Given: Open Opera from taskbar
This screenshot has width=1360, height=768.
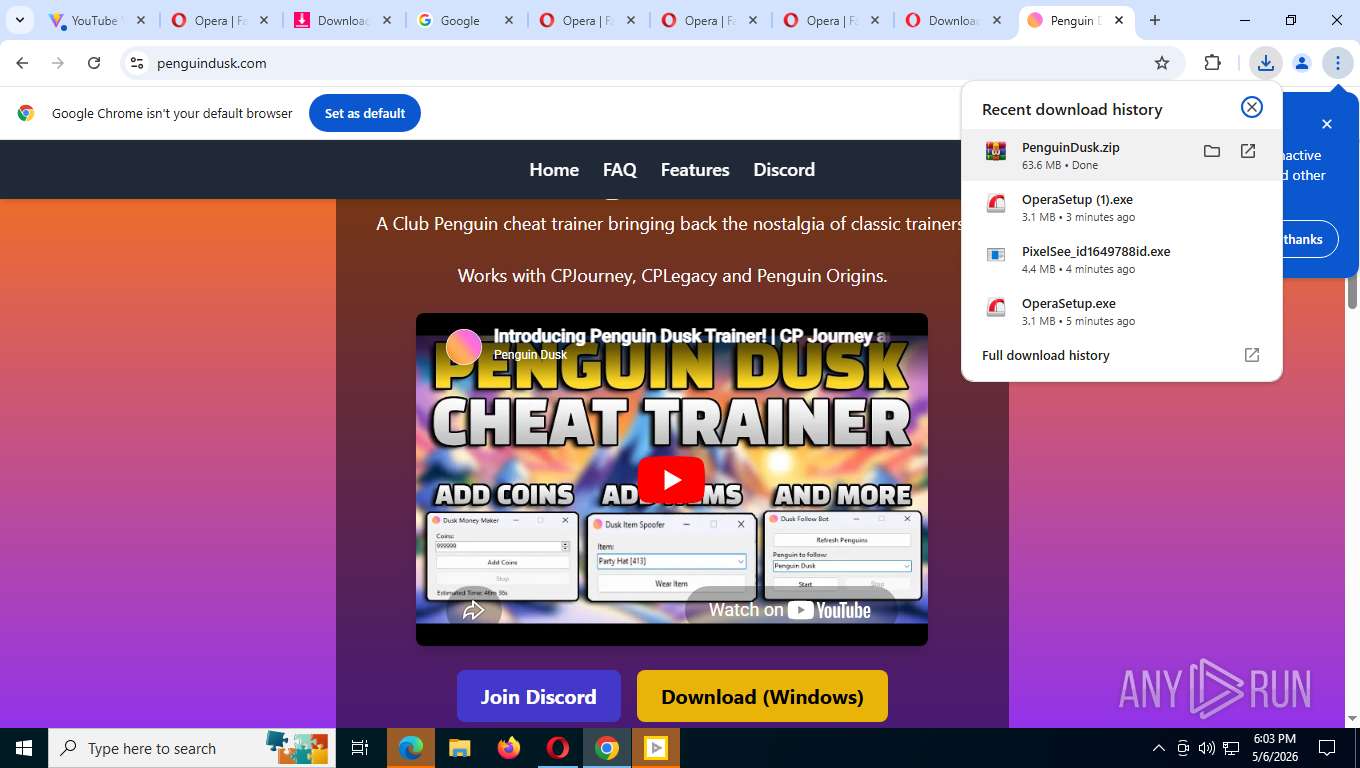Looking at the screenshot, I should click(x=558, y=748).
